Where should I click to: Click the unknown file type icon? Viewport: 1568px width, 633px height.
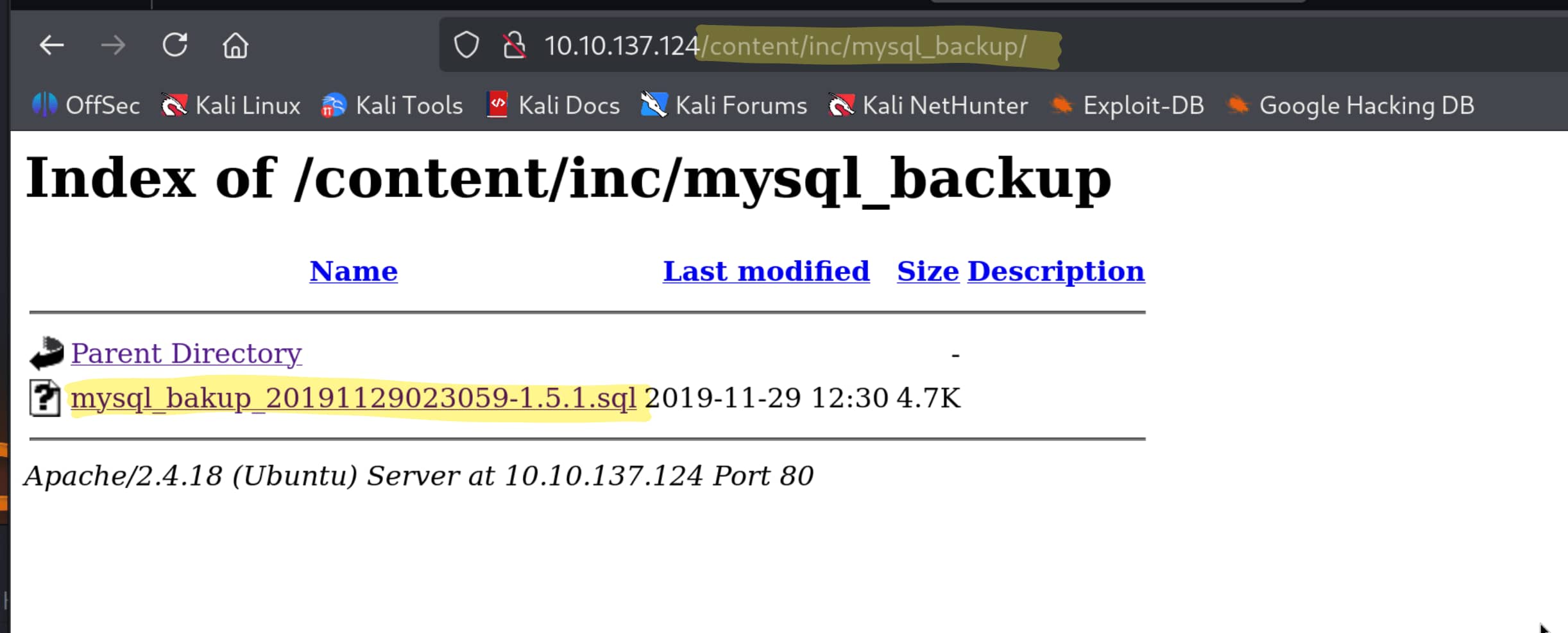tap(45, 398)
